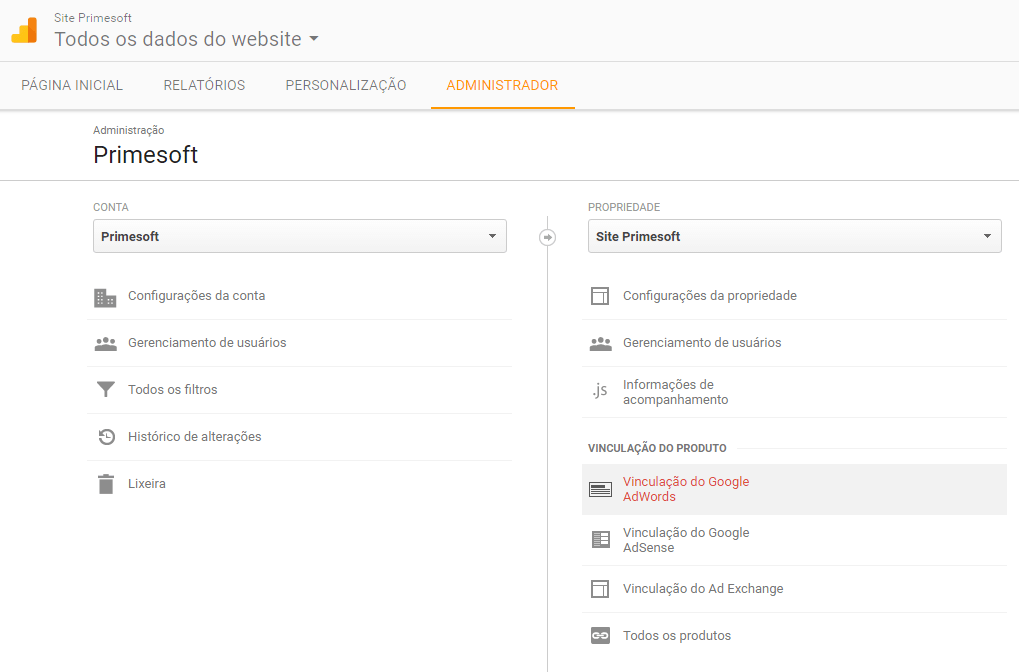Click the Vinculação do Google AdWords icon

[x=600, y=490]
